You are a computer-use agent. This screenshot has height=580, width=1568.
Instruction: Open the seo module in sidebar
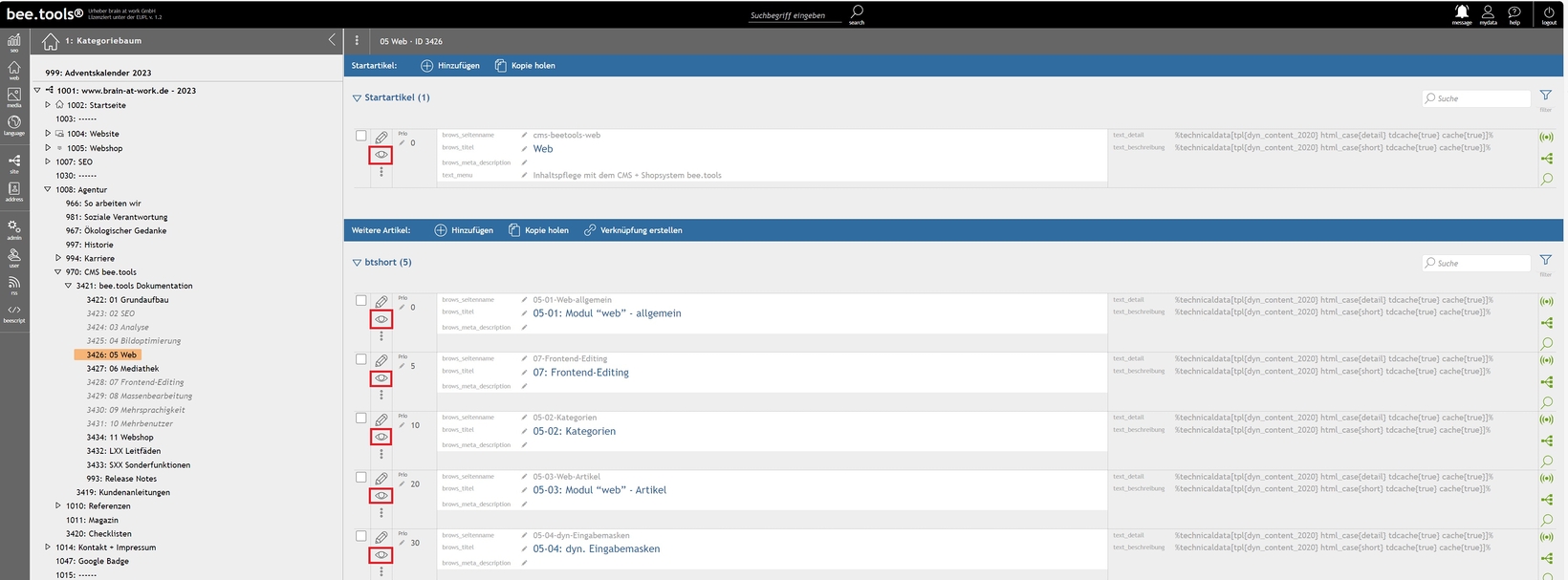14,43
